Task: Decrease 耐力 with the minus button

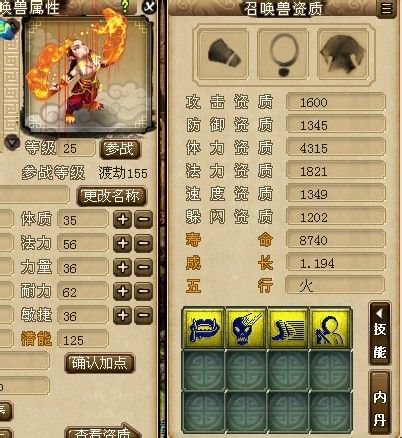Action: tap(144, 291)
